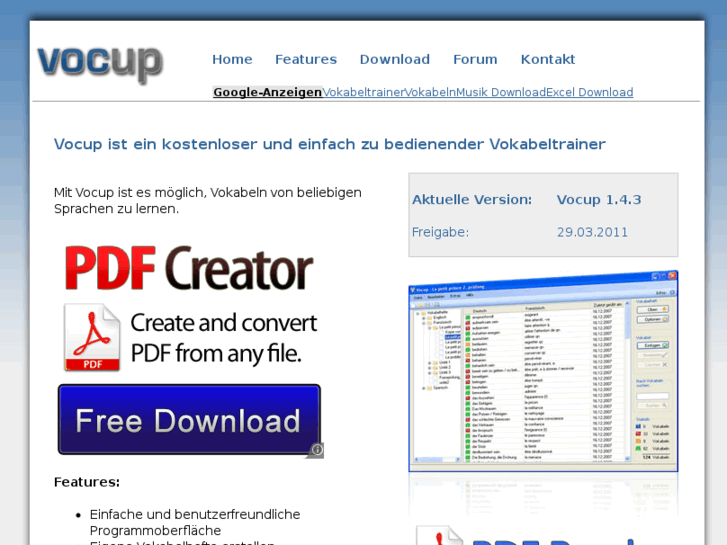The image size is (727, 545).
Task: Open the Home menu item
Action: pos(232,59)
